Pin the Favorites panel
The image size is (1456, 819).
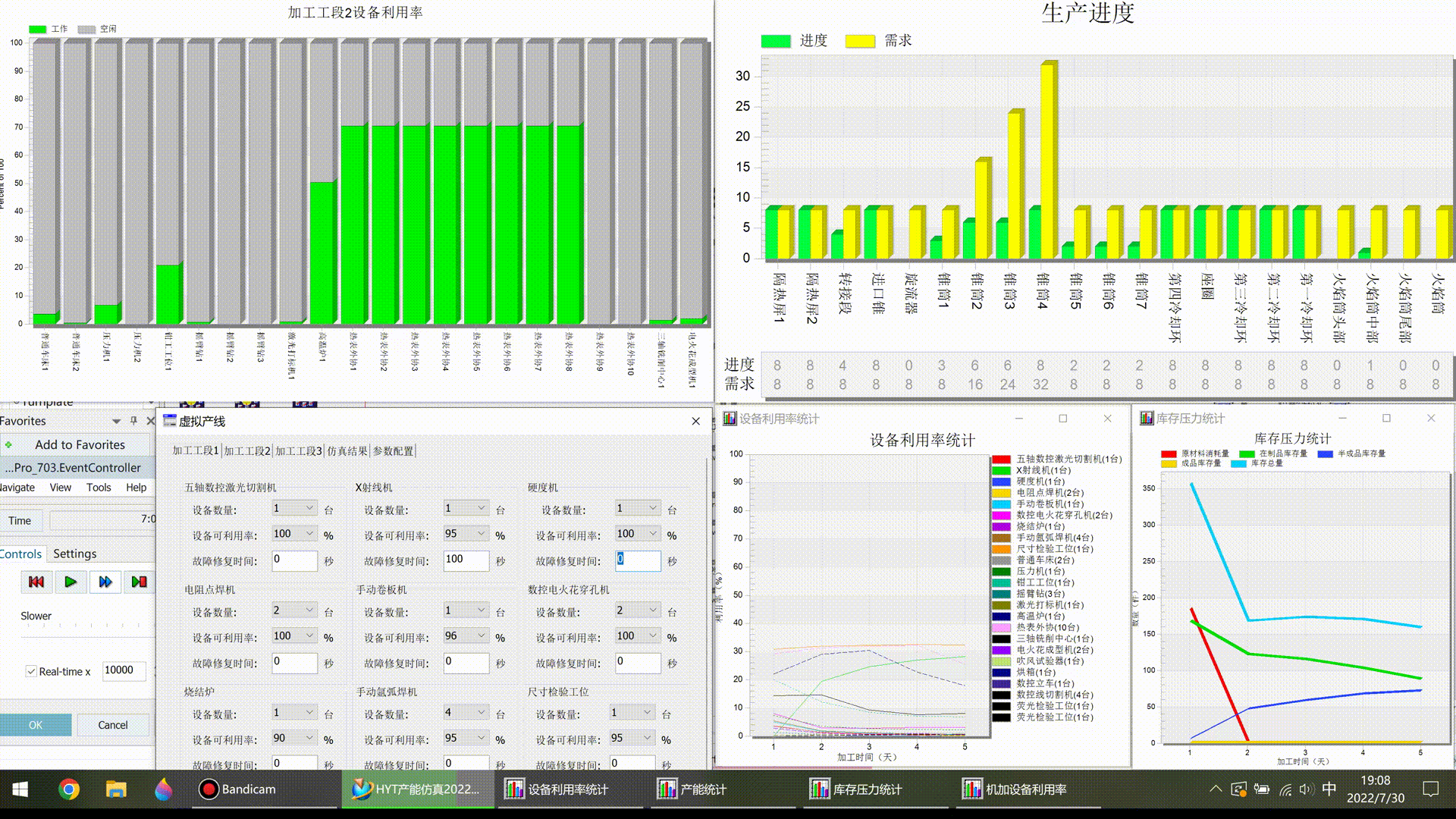point(133,420)
